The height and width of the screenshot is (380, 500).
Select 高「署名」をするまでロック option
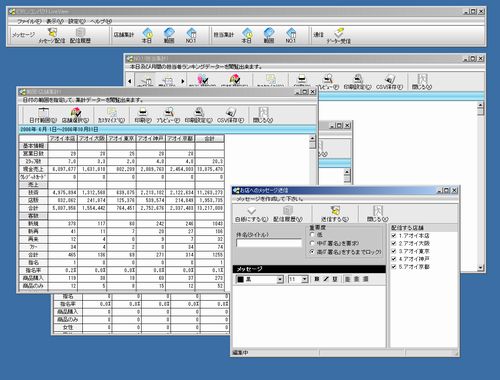(312, 252)
